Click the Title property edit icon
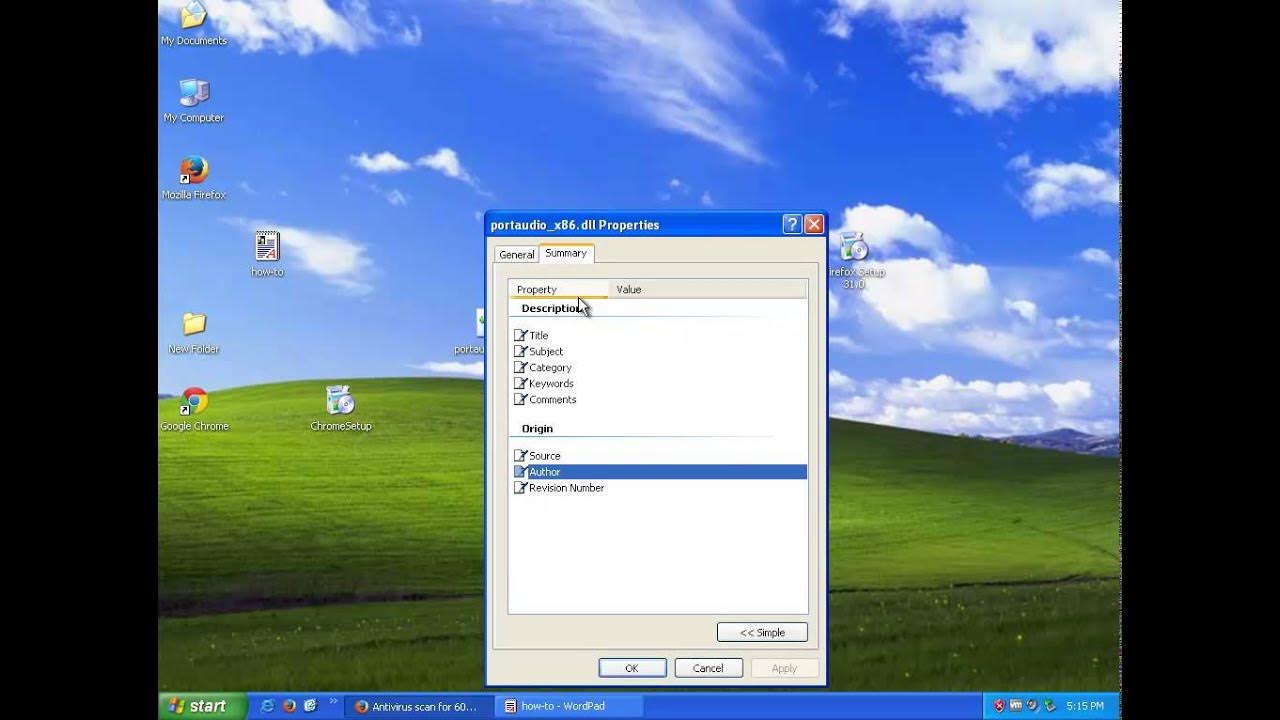Viewport: 1280px width, 720px height. click(x=520, y=336)
